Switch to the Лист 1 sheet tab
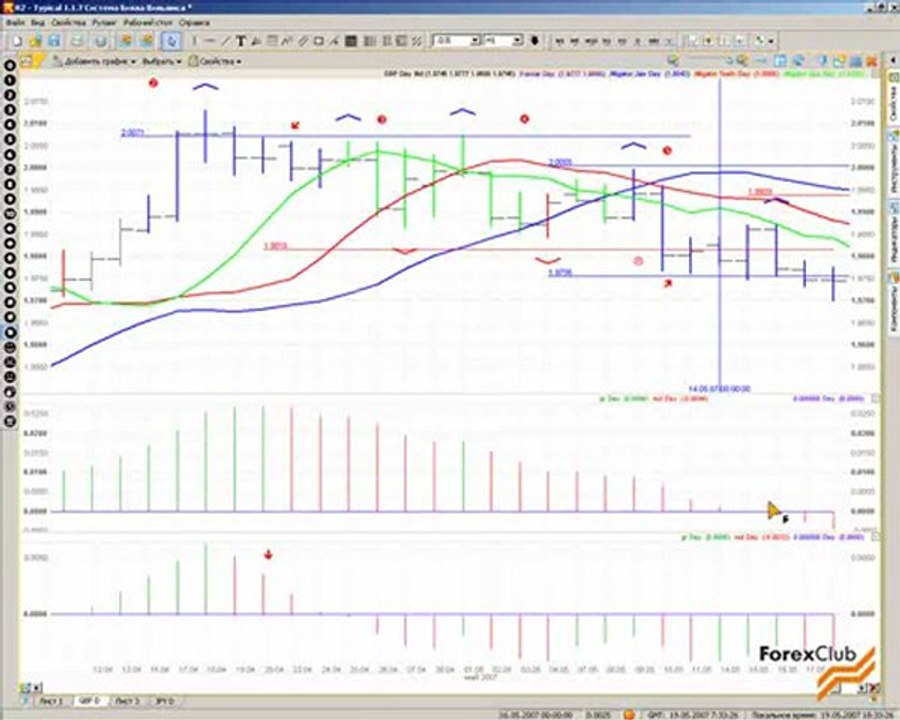 [52, 701]
